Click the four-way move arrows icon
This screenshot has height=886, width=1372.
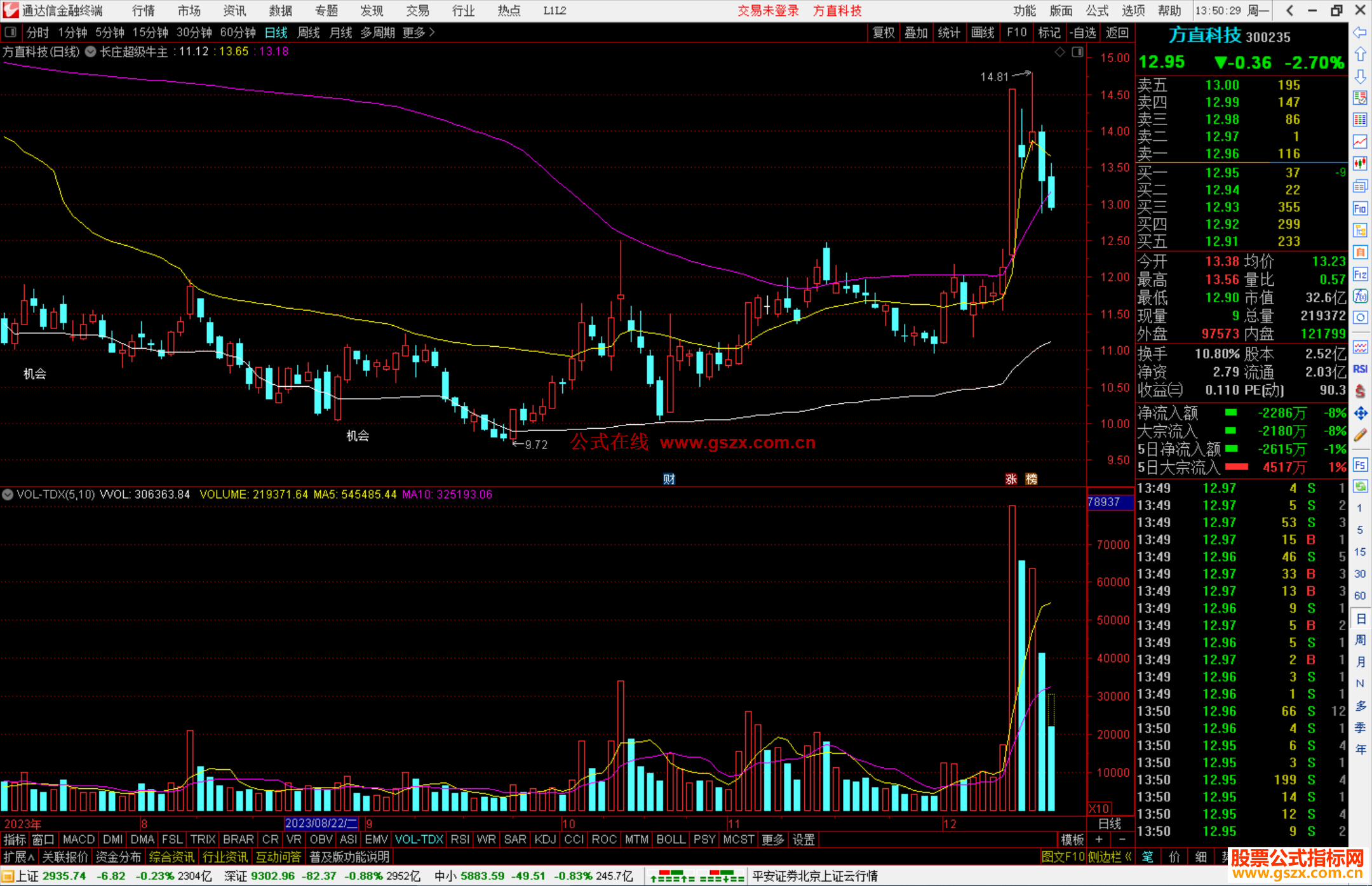(x=1360, y=413)
